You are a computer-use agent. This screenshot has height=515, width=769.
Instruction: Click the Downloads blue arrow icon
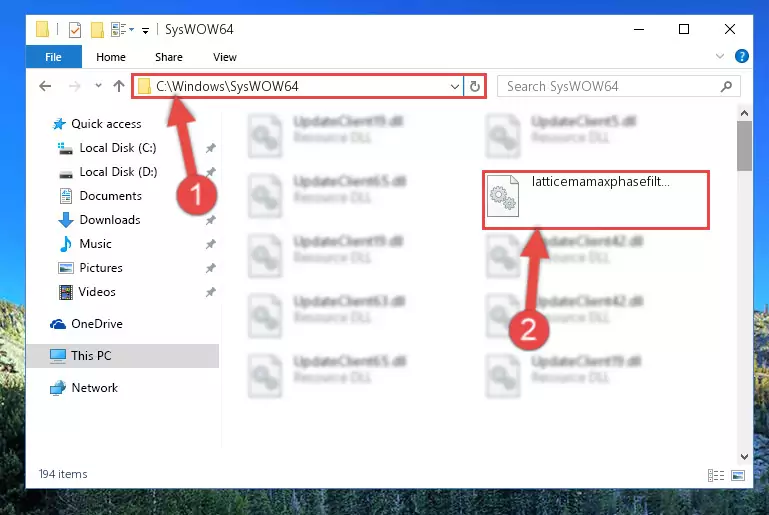pyautogui.click(x=66, y=220)
